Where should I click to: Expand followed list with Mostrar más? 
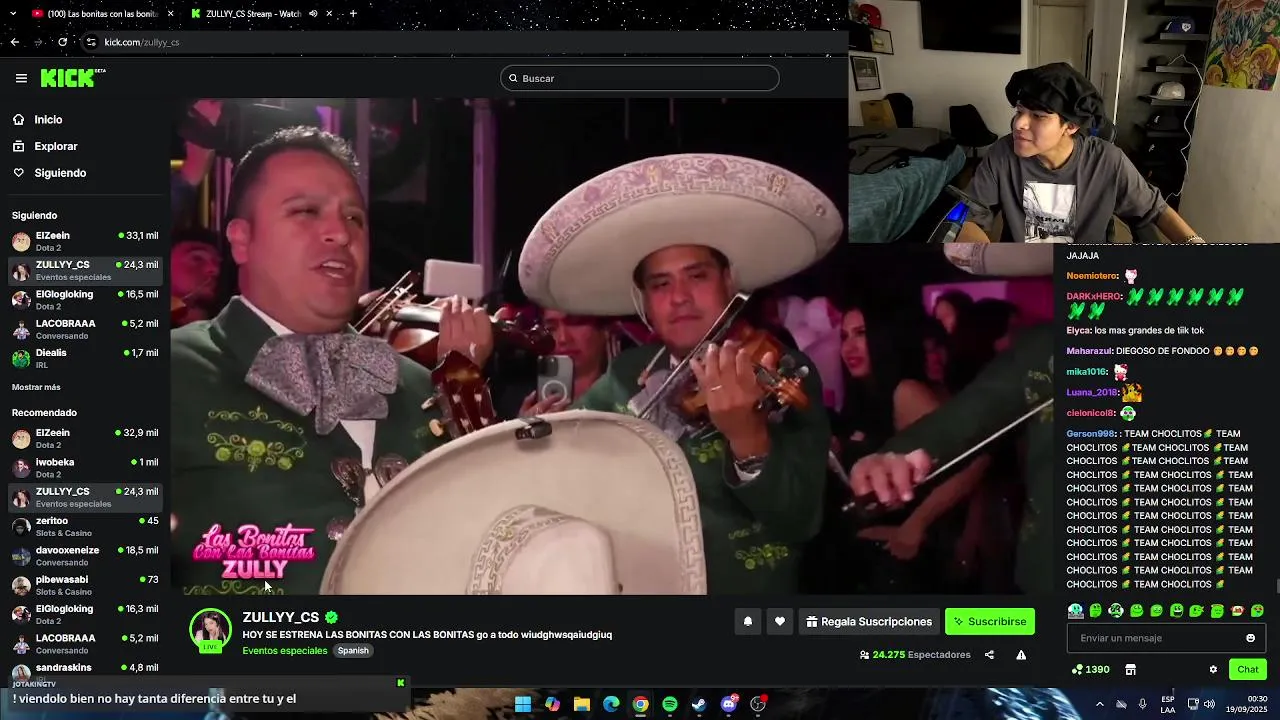[x=36, y=387]
